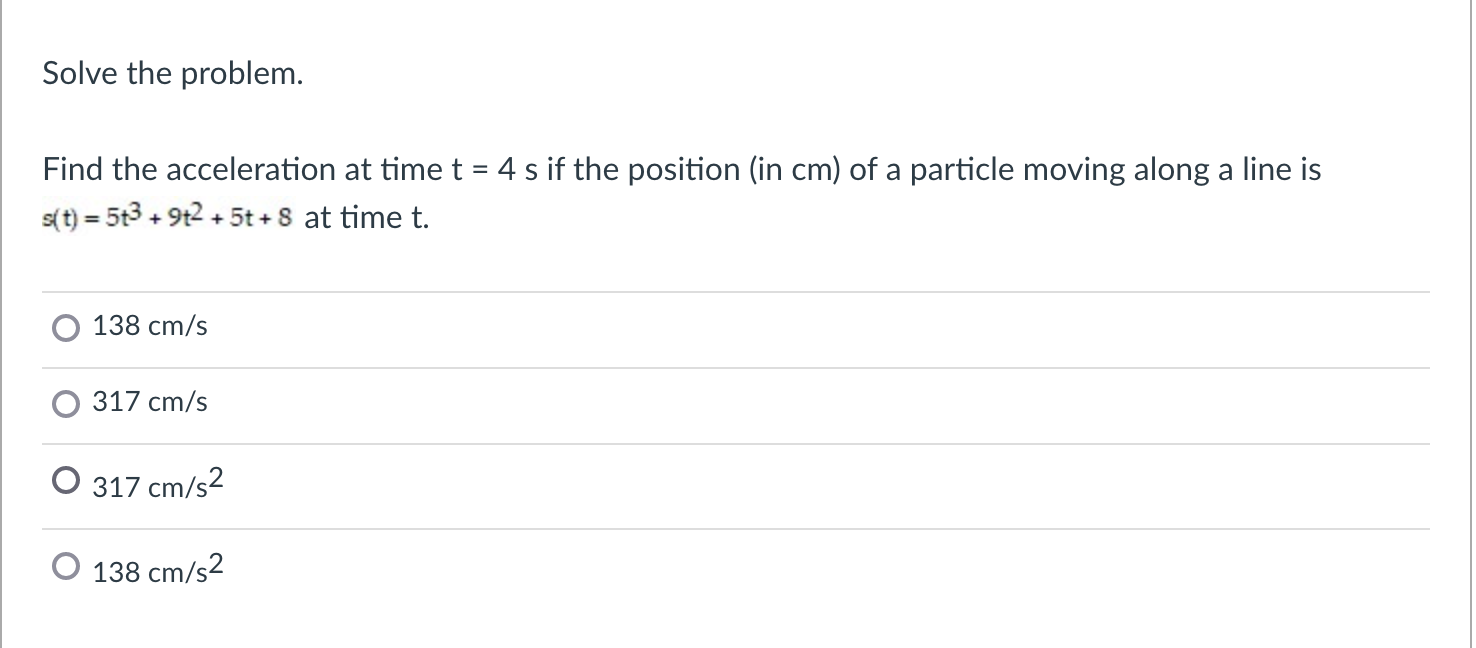
Task: Select the 317 cm/s radio button
Action: [x=66, y=403]
